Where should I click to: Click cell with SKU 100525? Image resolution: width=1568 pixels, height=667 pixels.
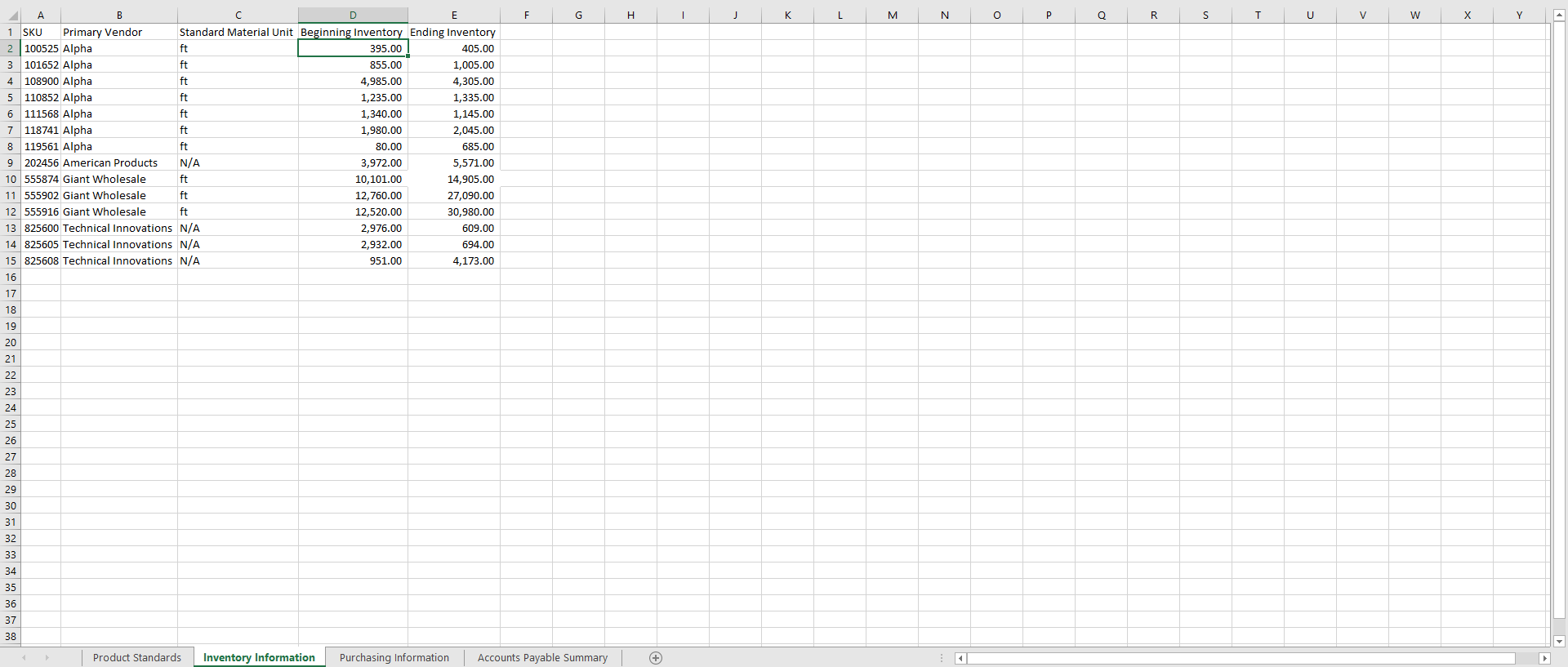(x=41, y=48)
